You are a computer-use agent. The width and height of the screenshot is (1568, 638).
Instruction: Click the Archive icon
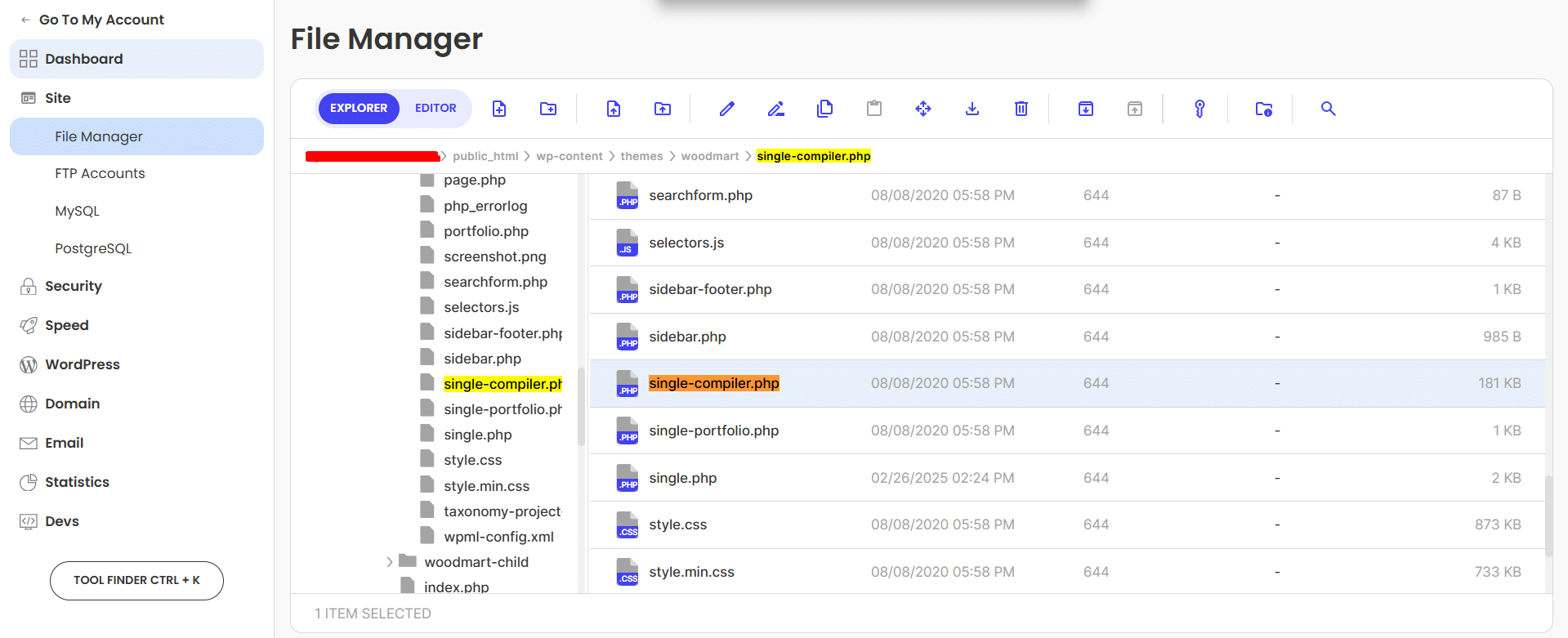click(x=1086, y=109)
